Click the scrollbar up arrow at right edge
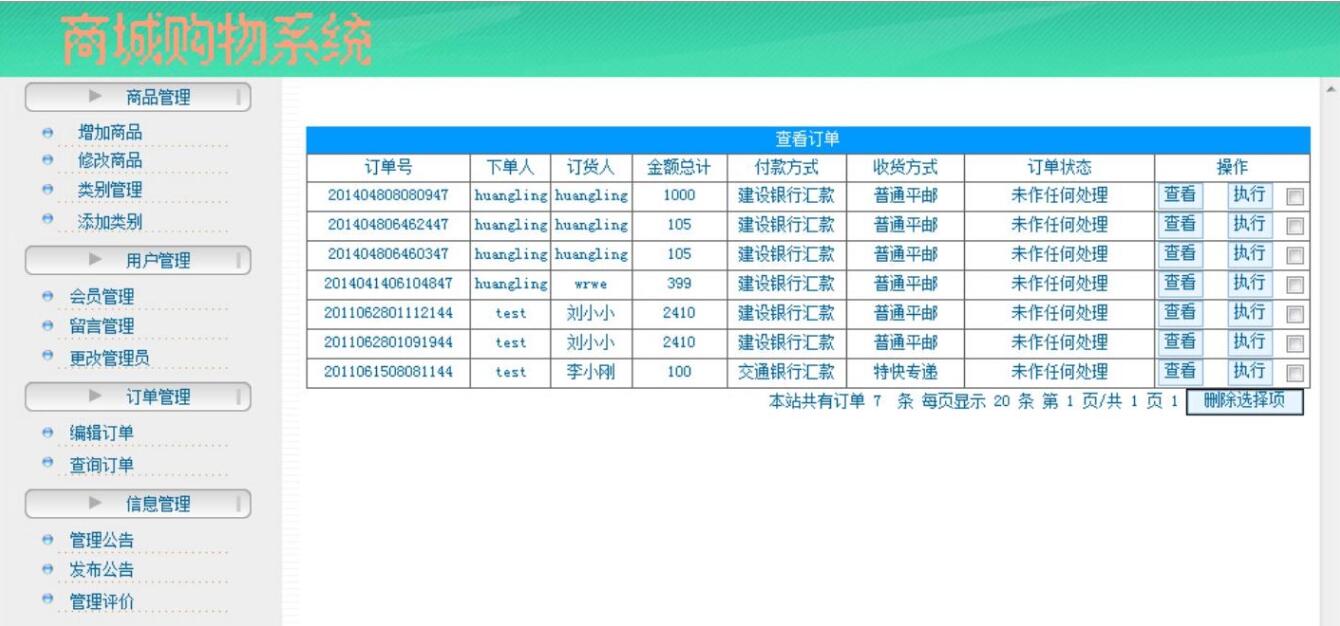The height and width of the screenshot is (626, 1340). [x=1329, y=89]
